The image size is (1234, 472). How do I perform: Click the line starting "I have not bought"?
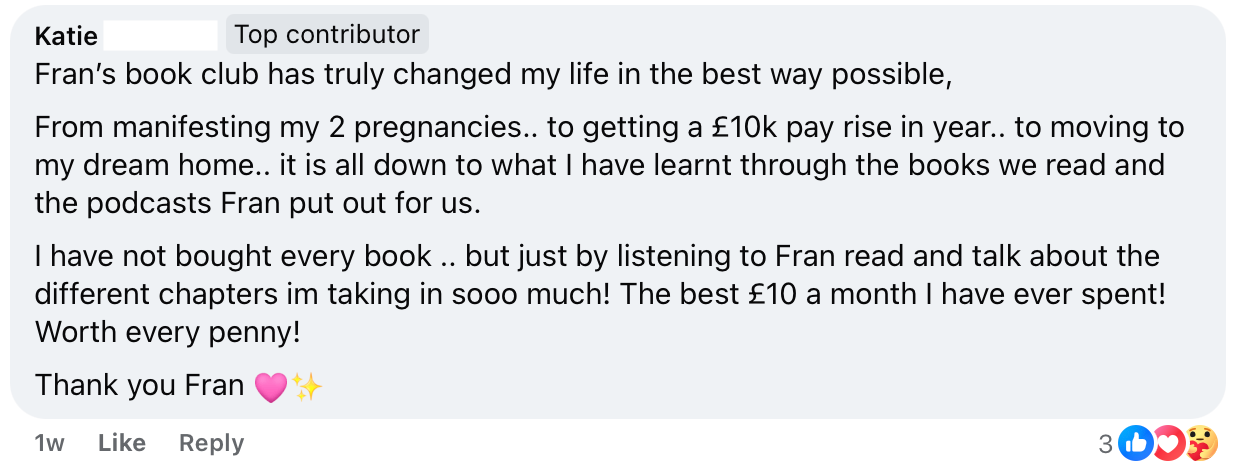[x=597, y=256]
